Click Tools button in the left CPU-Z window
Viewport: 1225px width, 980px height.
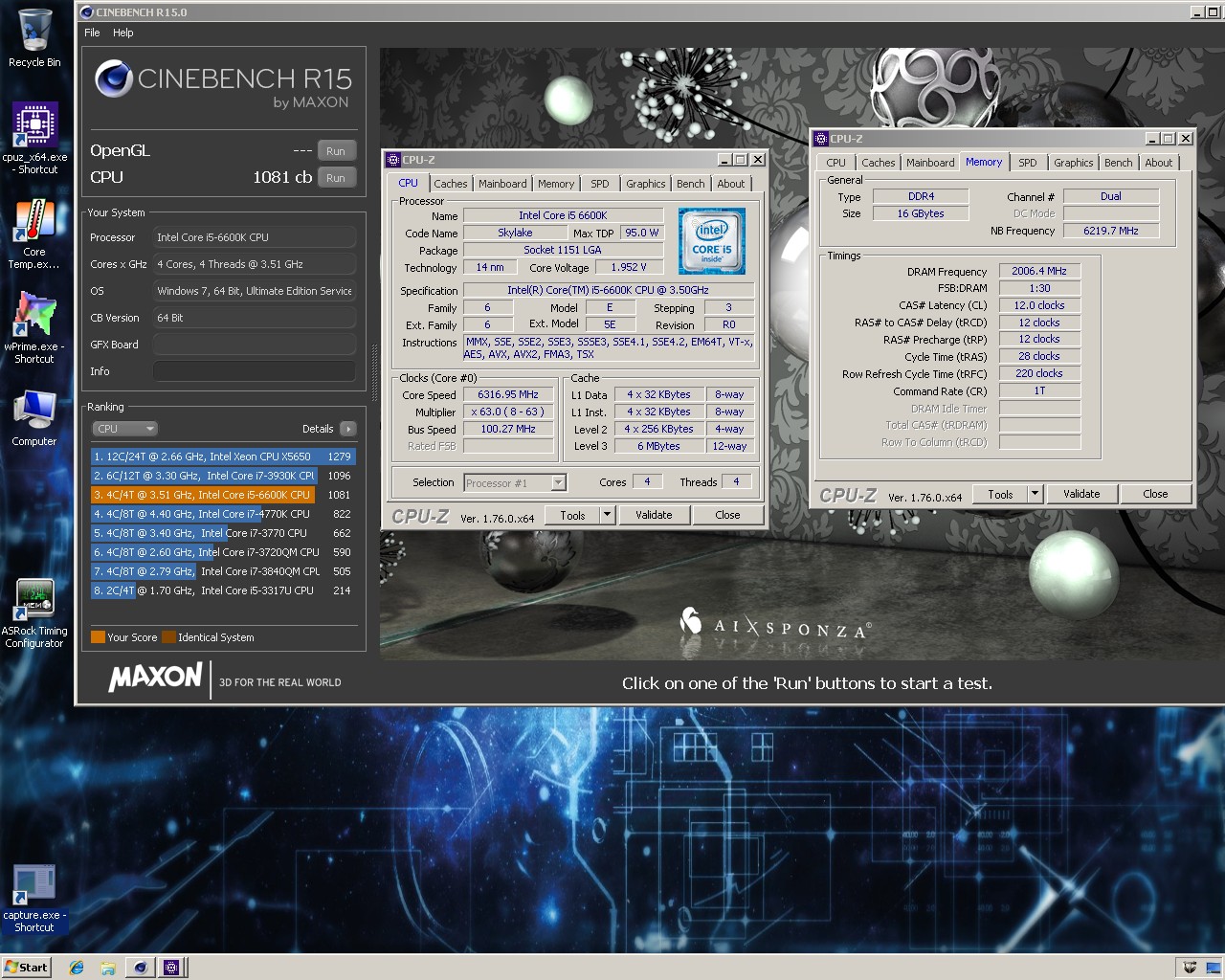tap(572, 515)
